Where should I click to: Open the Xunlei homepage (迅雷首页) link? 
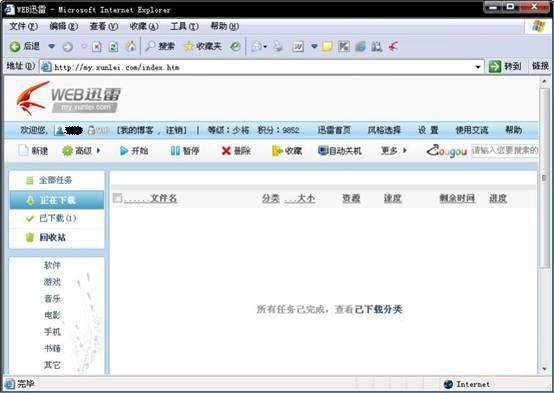334,130
